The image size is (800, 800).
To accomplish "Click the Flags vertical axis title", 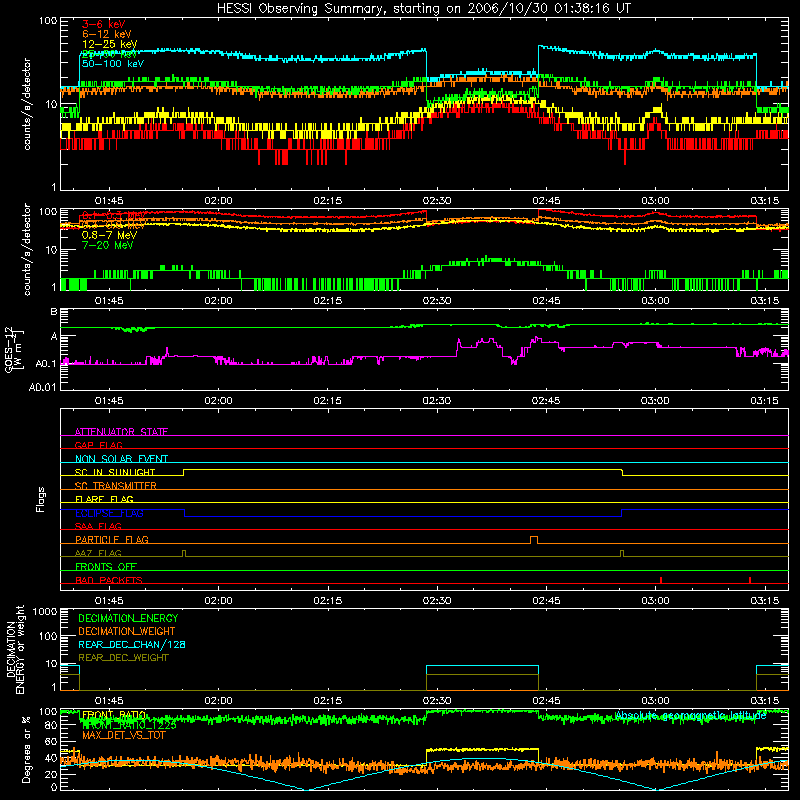I will click(x=40, y=499).
